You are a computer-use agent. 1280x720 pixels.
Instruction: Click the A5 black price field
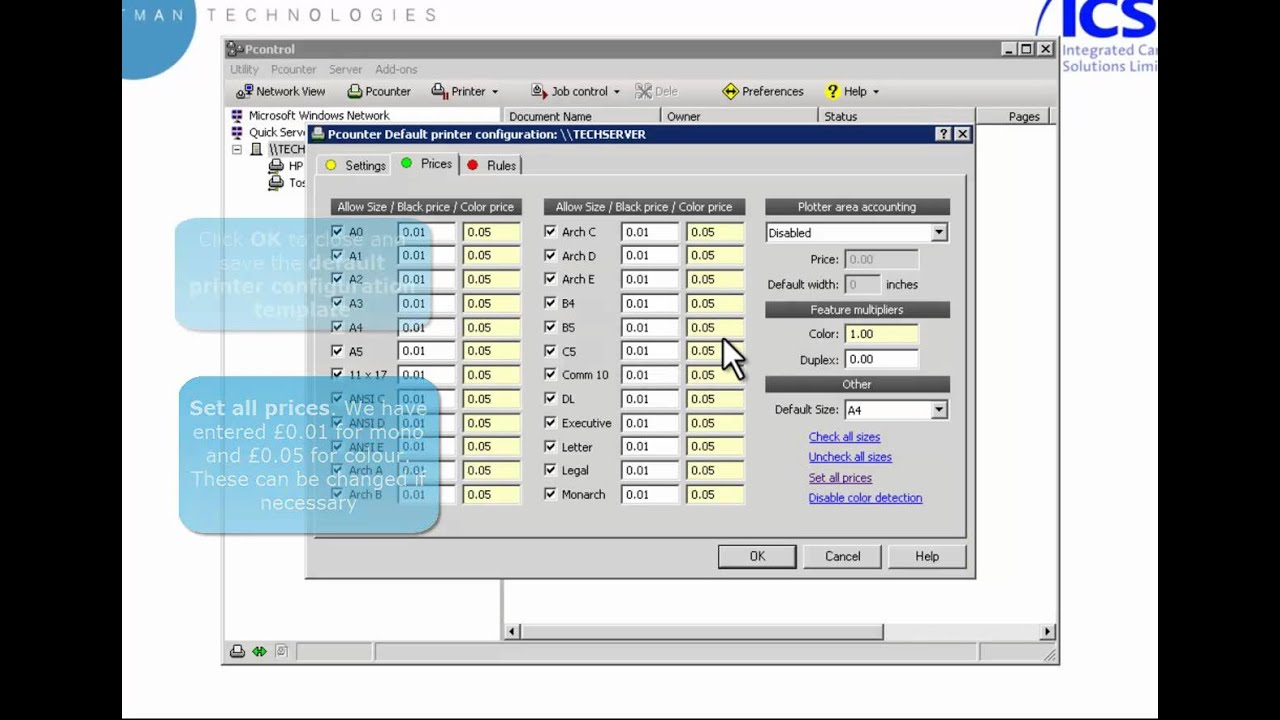[x=426, y=351]
